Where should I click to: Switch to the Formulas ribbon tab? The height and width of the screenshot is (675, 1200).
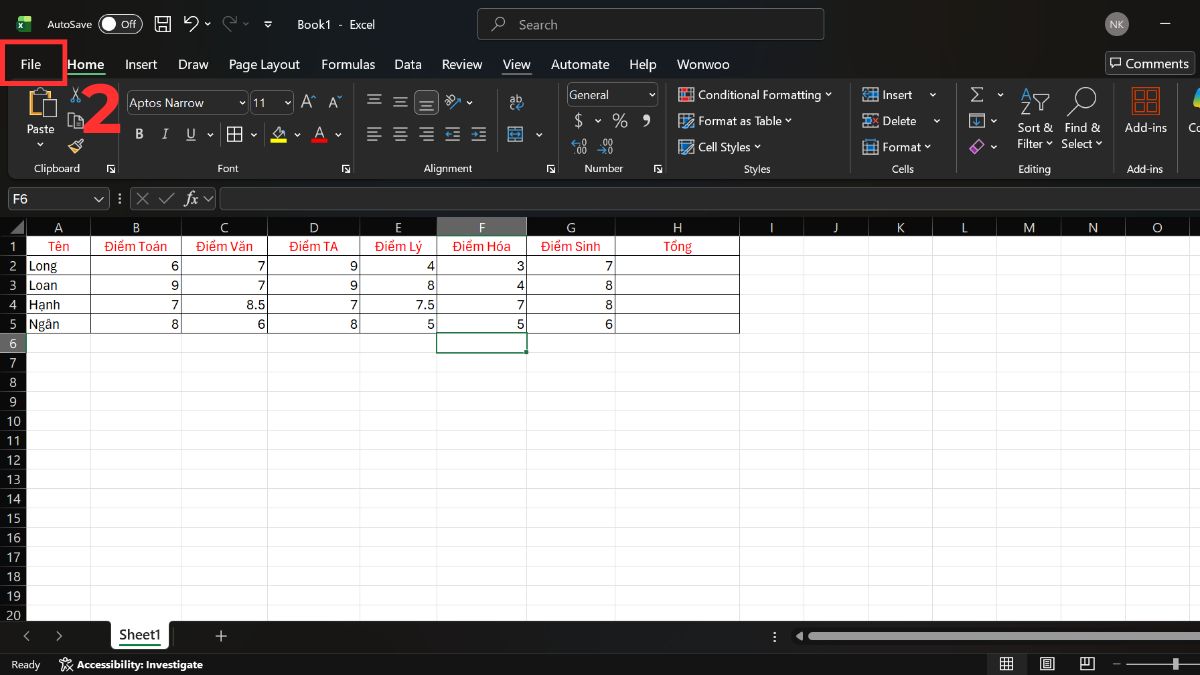(348, 64)
